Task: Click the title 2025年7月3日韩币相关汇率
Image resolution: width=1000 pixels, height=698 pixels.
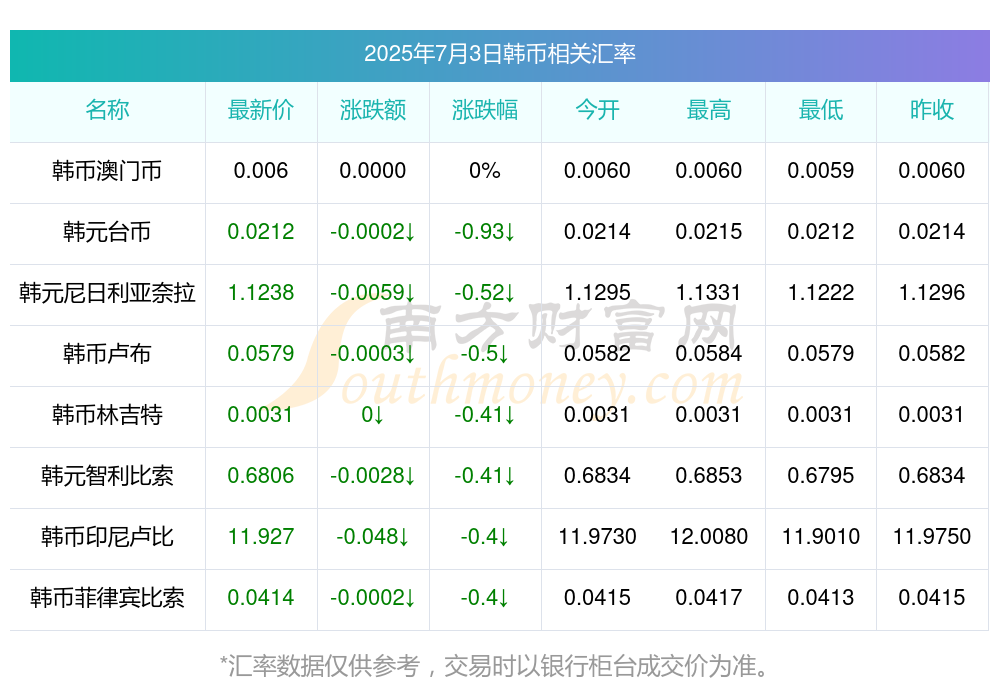Action: tap(499, 54)
